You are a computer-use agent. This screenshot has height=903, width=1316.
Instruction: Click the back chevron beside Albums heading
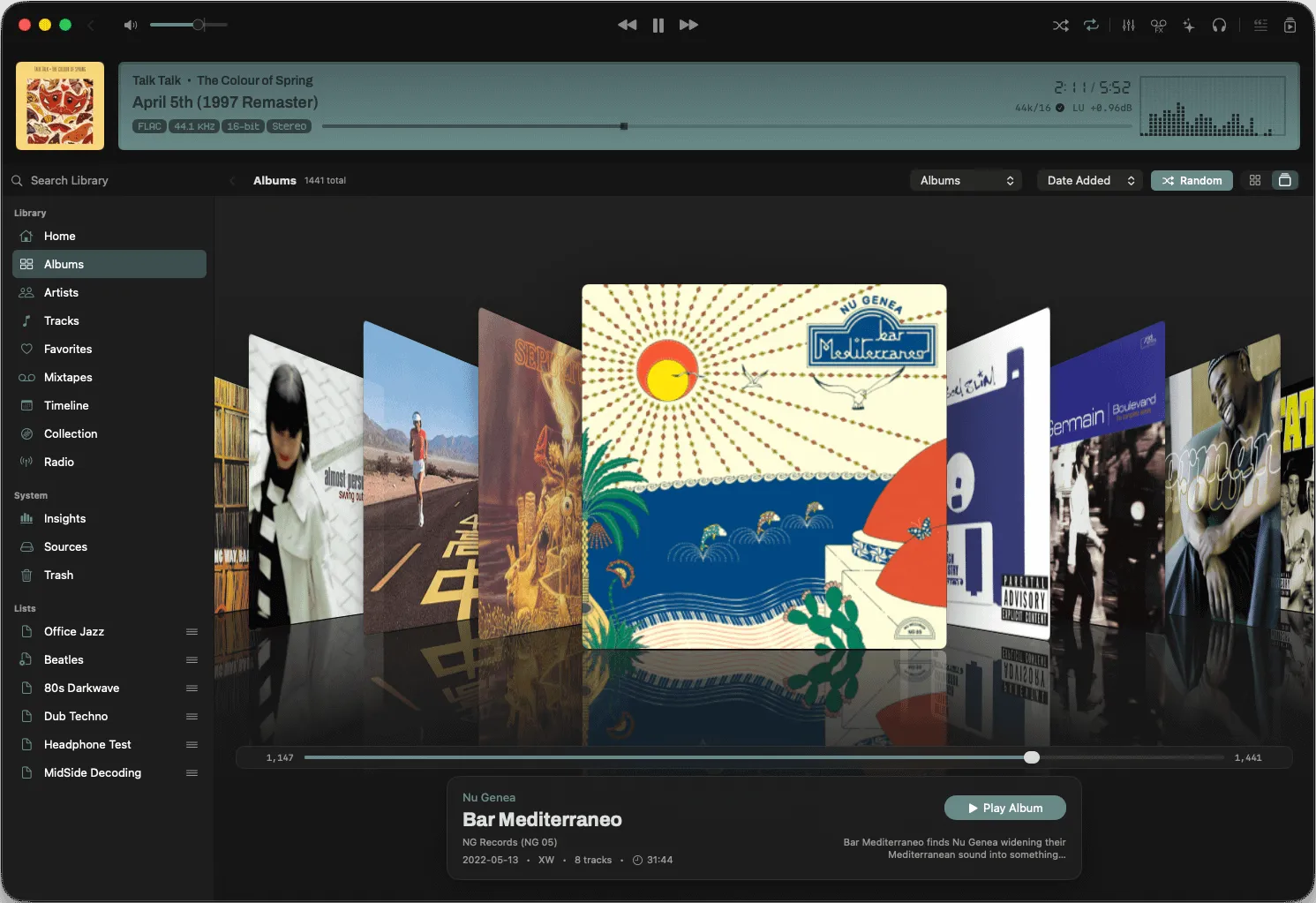click(232, 180)
